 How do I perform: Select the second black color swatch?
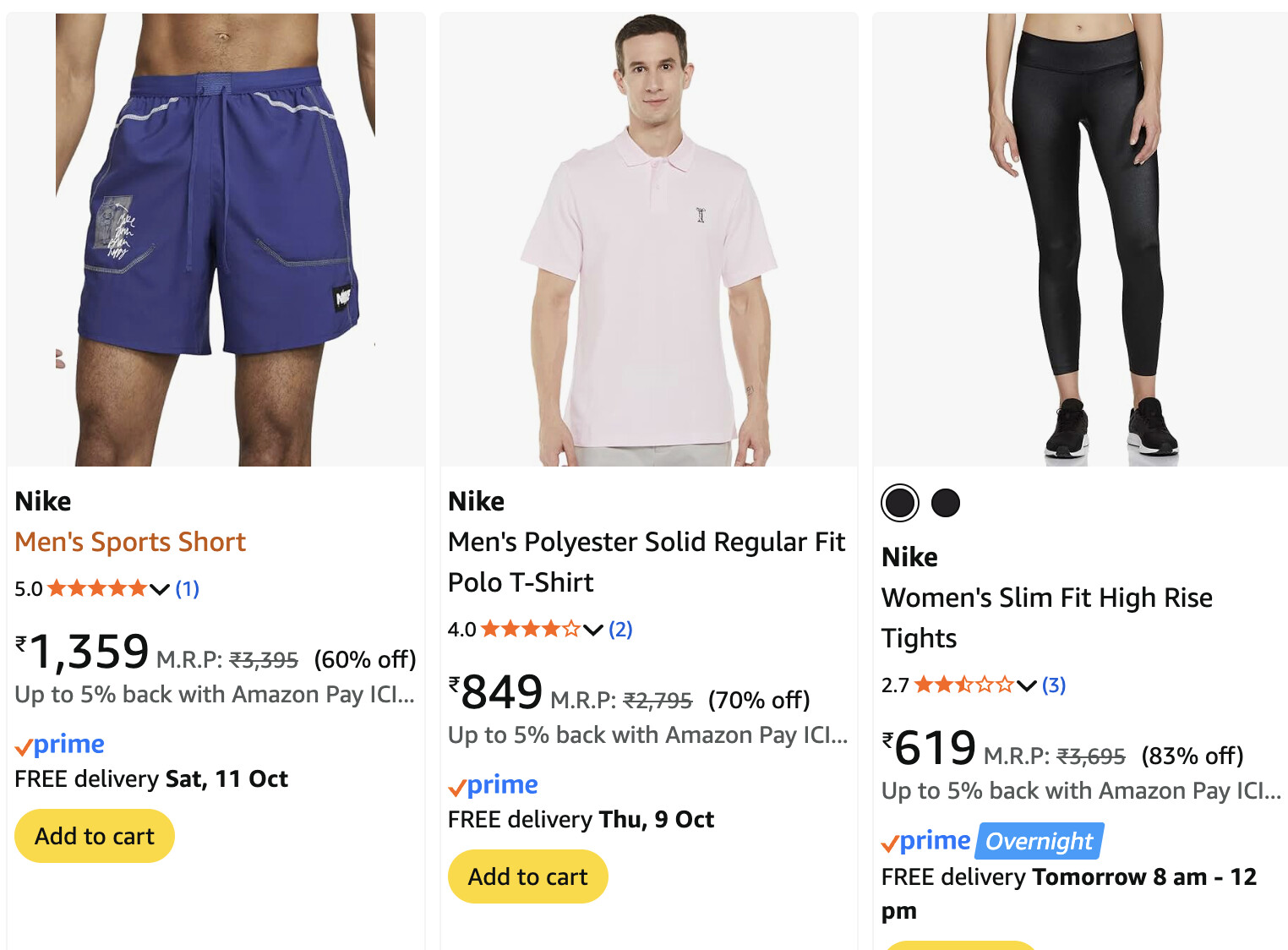[946, 503]
